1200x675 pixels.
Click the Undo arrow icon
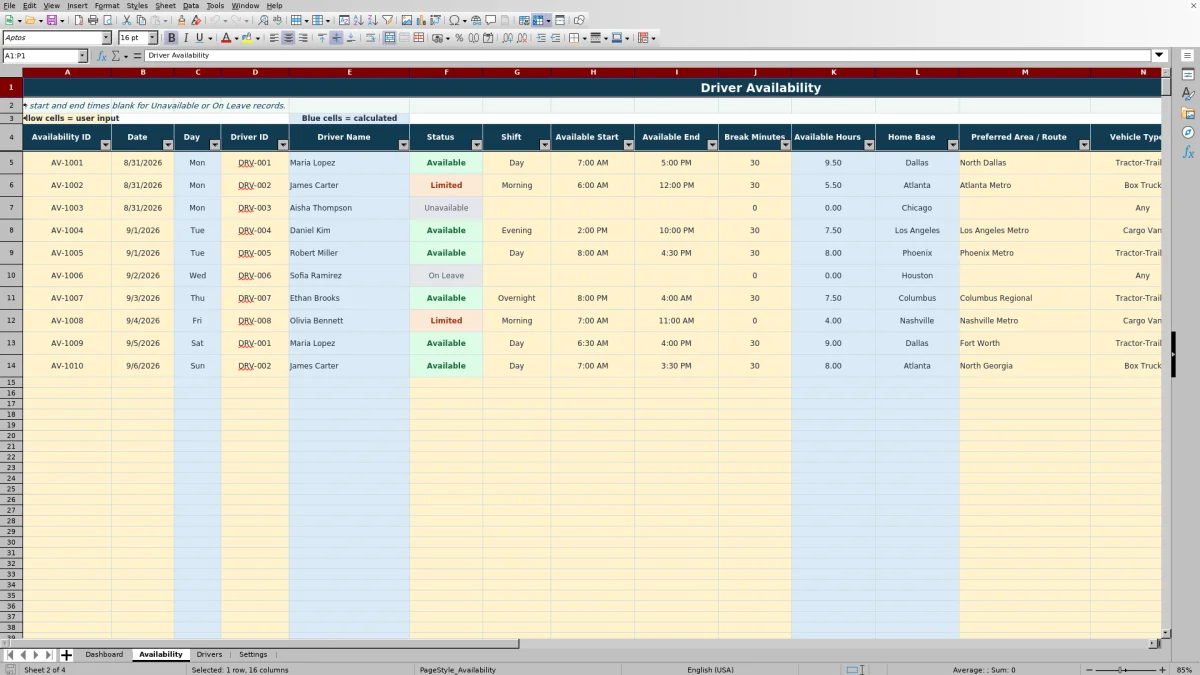[x=215, y=20]
